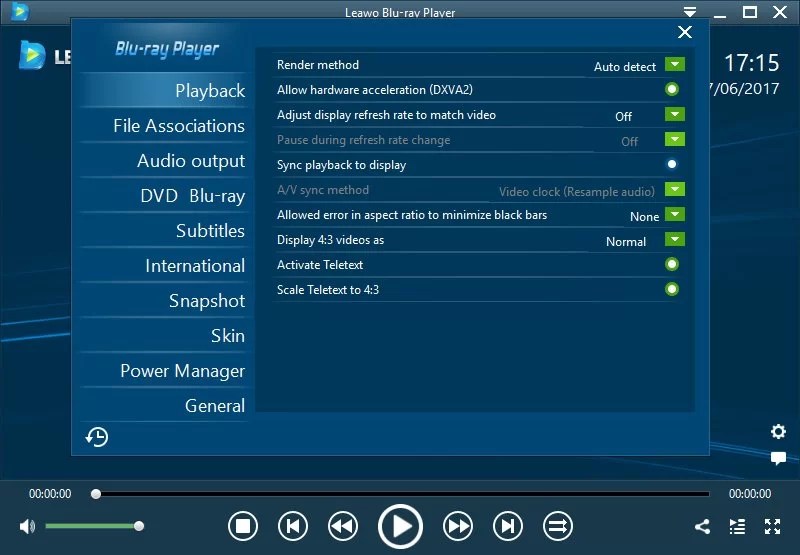Switch to Skin settings
The height and width of the screenshot is (555, 800).
coord(164,336)
